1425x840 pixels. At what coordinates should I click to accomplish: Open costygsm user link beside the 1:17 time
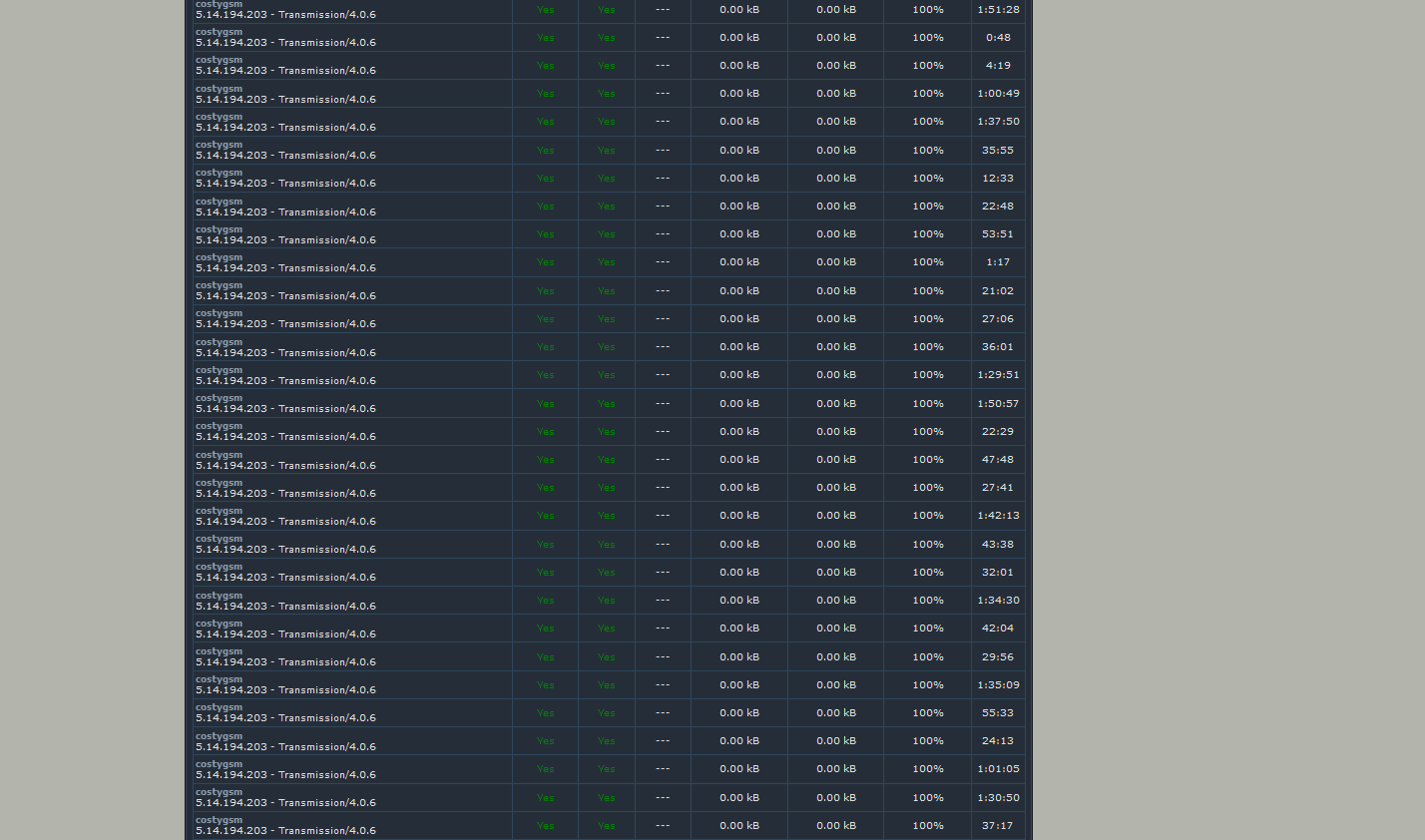click(x=219, y=257)
